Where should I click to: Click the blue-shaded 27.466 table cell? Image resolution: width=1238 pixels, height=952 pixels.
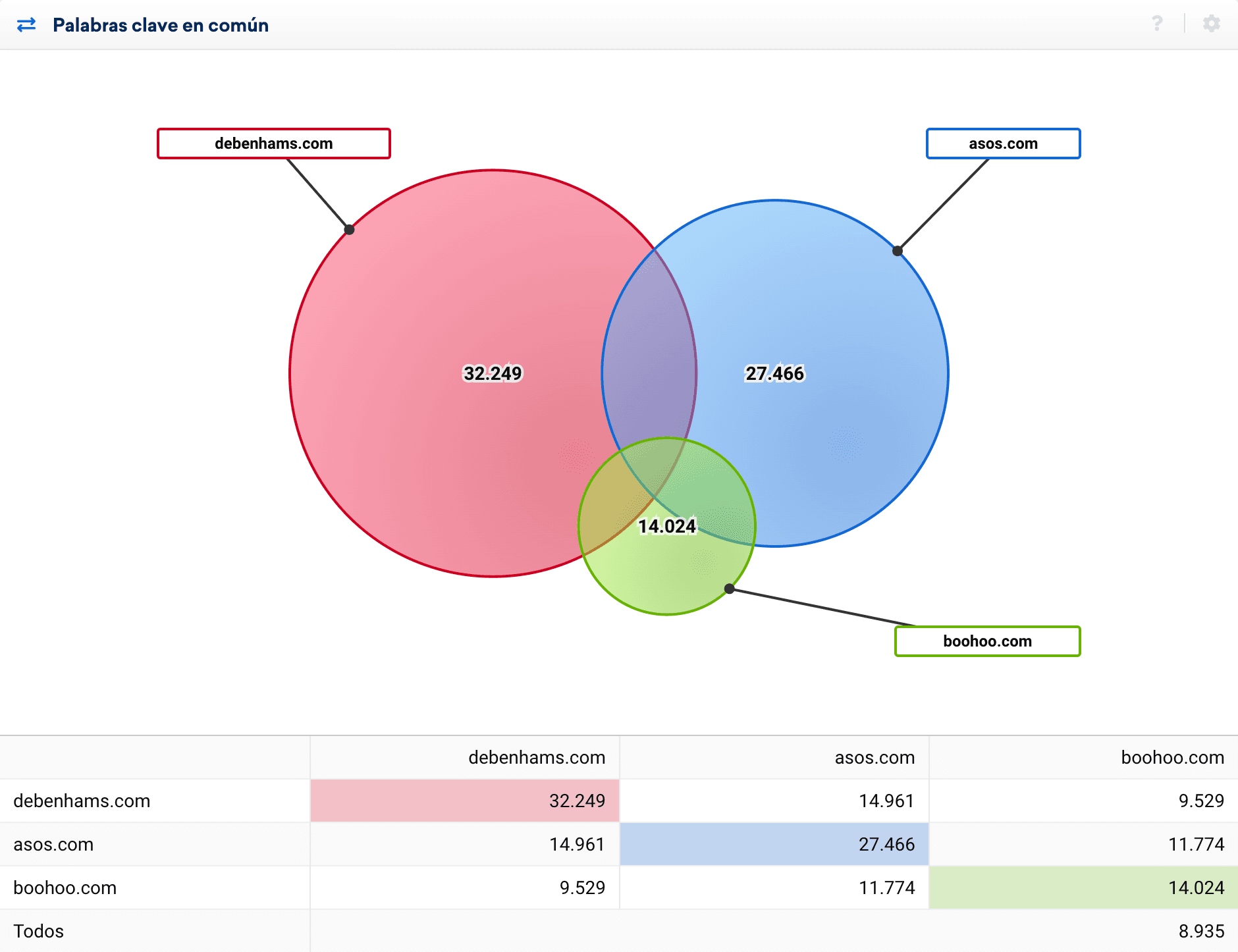[774, 844]
